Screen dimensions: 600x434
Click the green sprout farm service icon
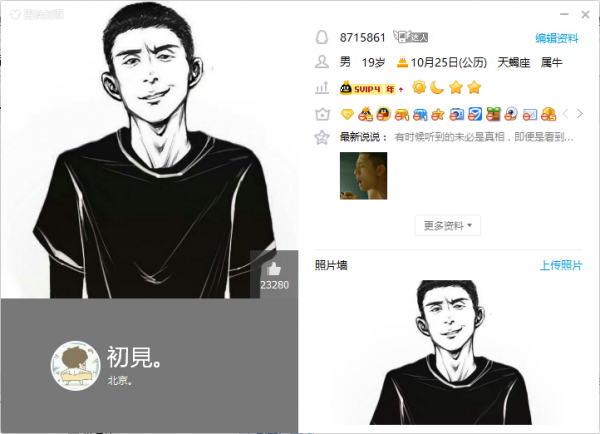(493, 114)
